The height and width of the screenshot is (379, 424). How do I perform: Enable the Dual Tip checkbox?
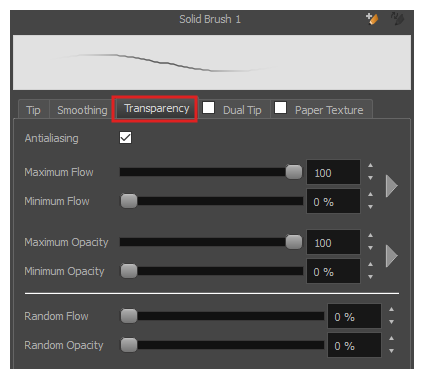[209, 108]
